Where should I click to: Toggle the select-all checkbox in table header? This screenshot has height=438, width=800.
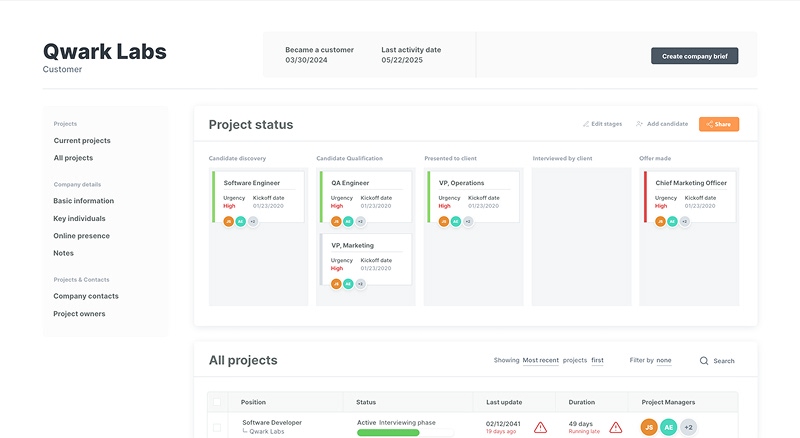point(217,402)
